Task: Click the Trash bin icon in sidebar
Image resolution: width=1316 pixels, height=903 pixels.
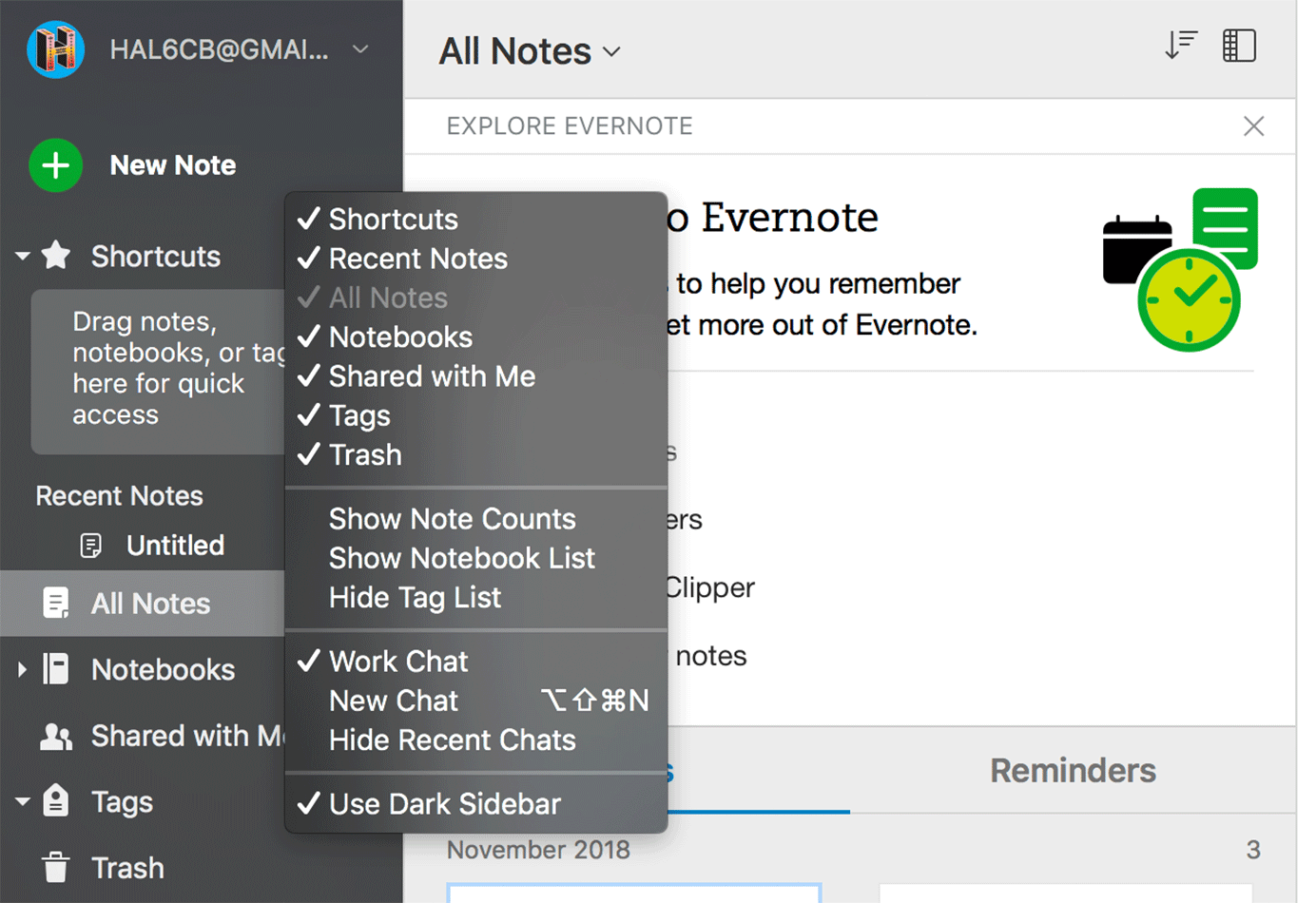Action: (x=56, y=867)
